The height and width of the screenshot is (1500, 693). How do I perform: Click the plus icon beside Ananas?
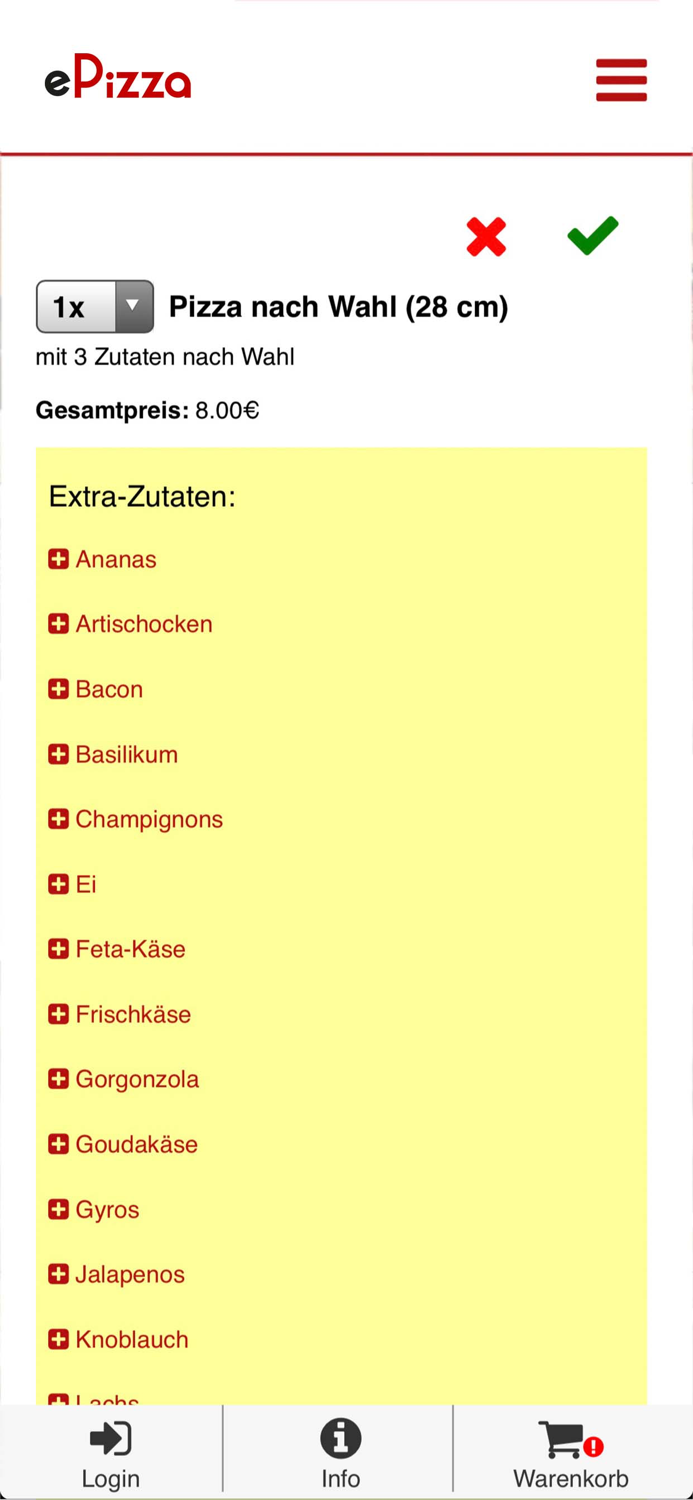59,559
